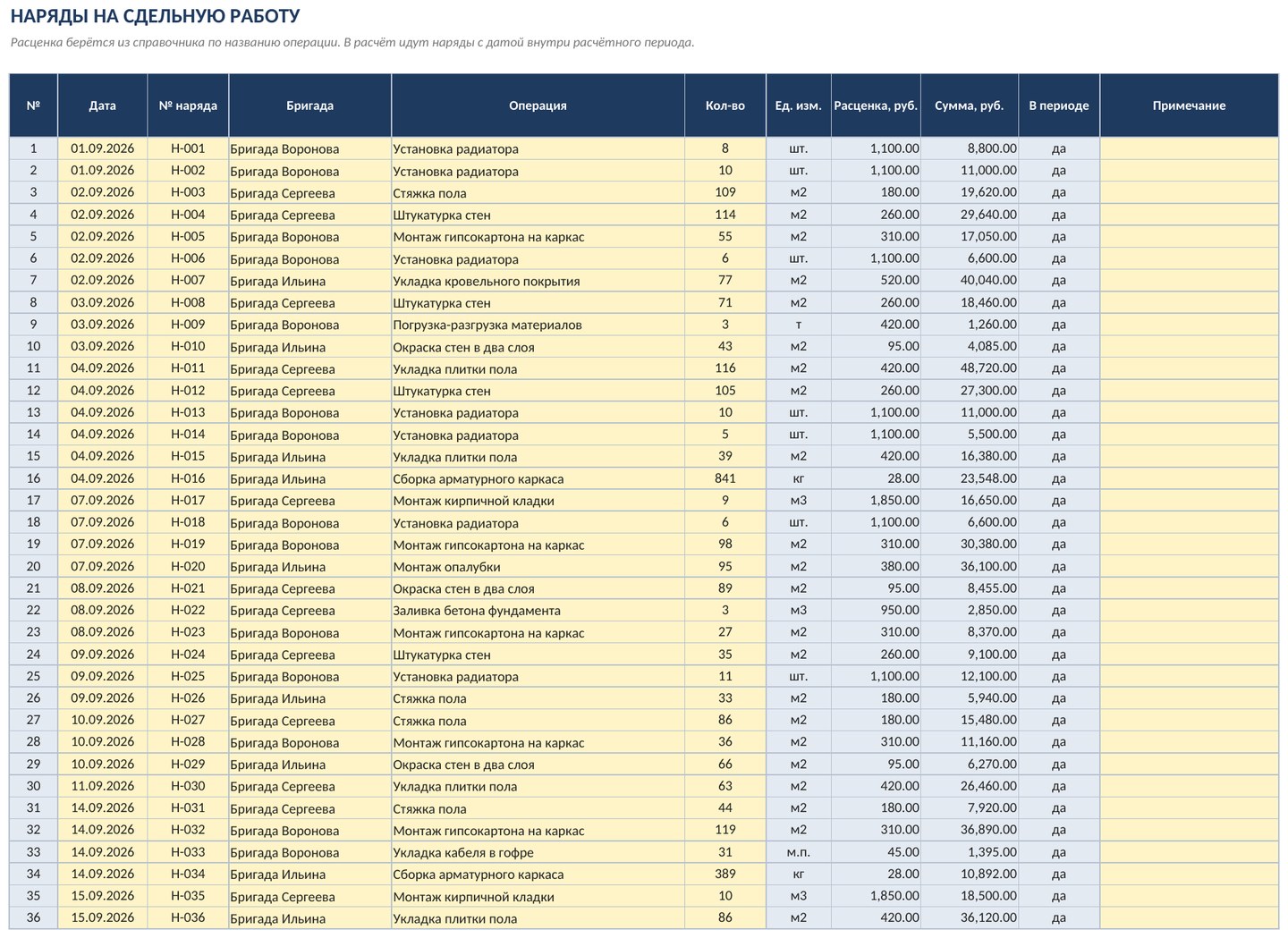
Task: Click order number cell "Н-001"
Action: click(188, 148)
